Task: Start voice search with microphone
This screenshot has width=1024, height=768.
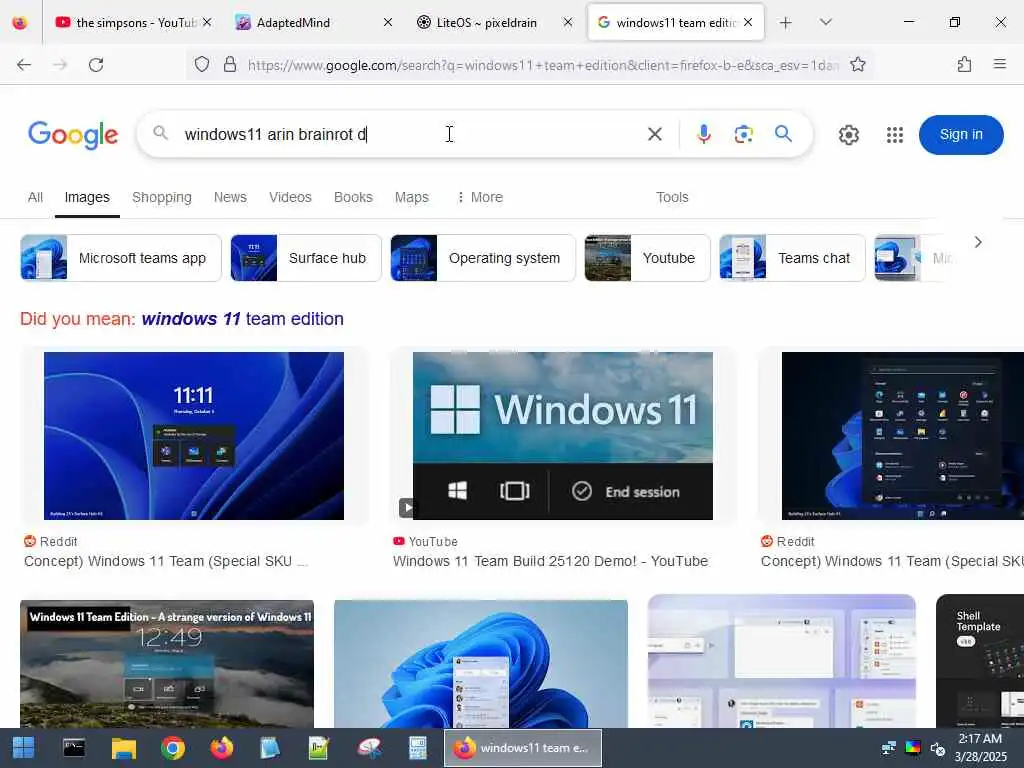Action: 703,135
